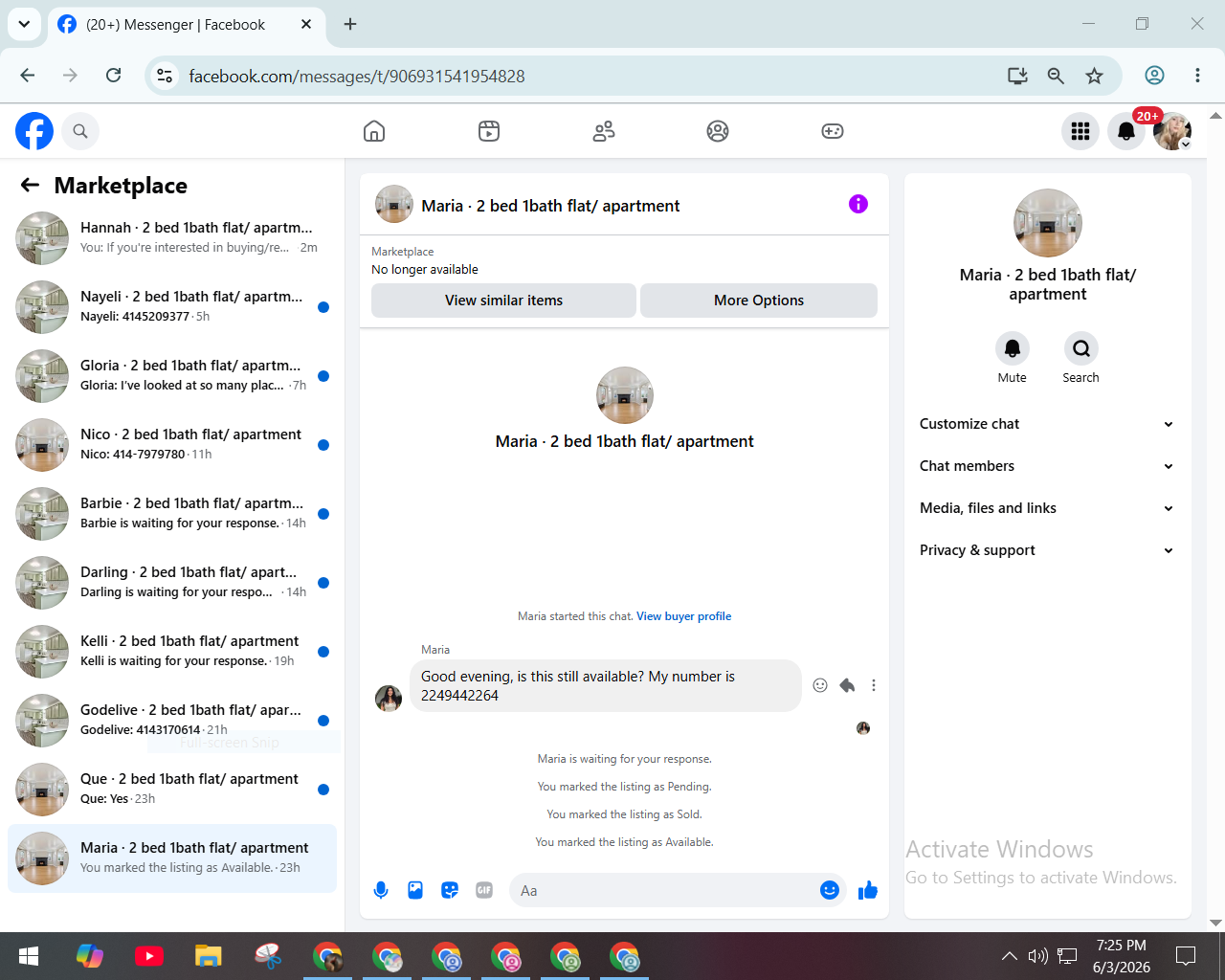The width and height of the screenshot is (1225, 980).
Task: Go to Home feed icon
Action: [x=374, y=131]
